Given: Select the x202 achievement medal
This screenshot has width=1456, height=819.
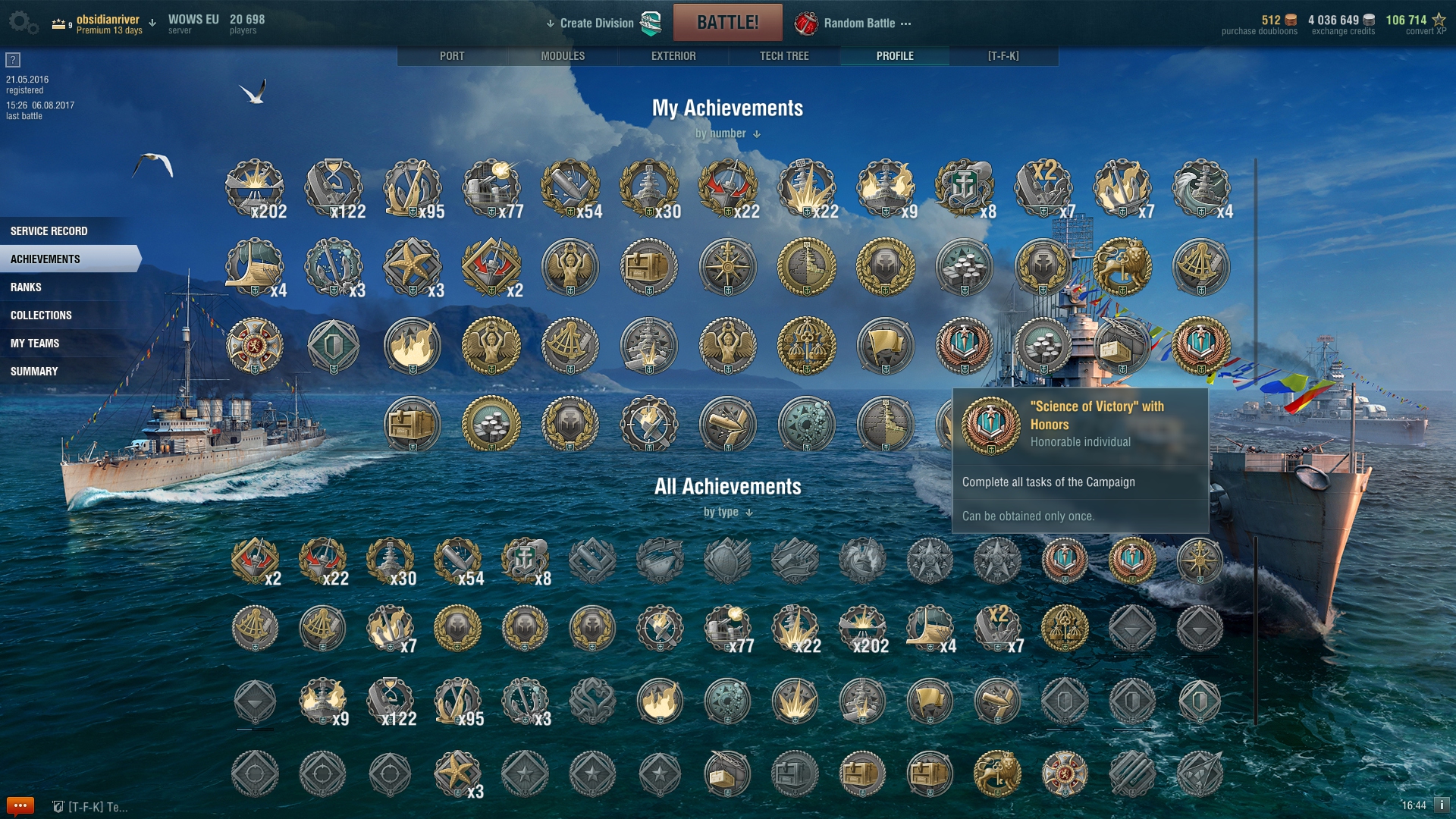Looking at the screenshot, I should [256, 189].
